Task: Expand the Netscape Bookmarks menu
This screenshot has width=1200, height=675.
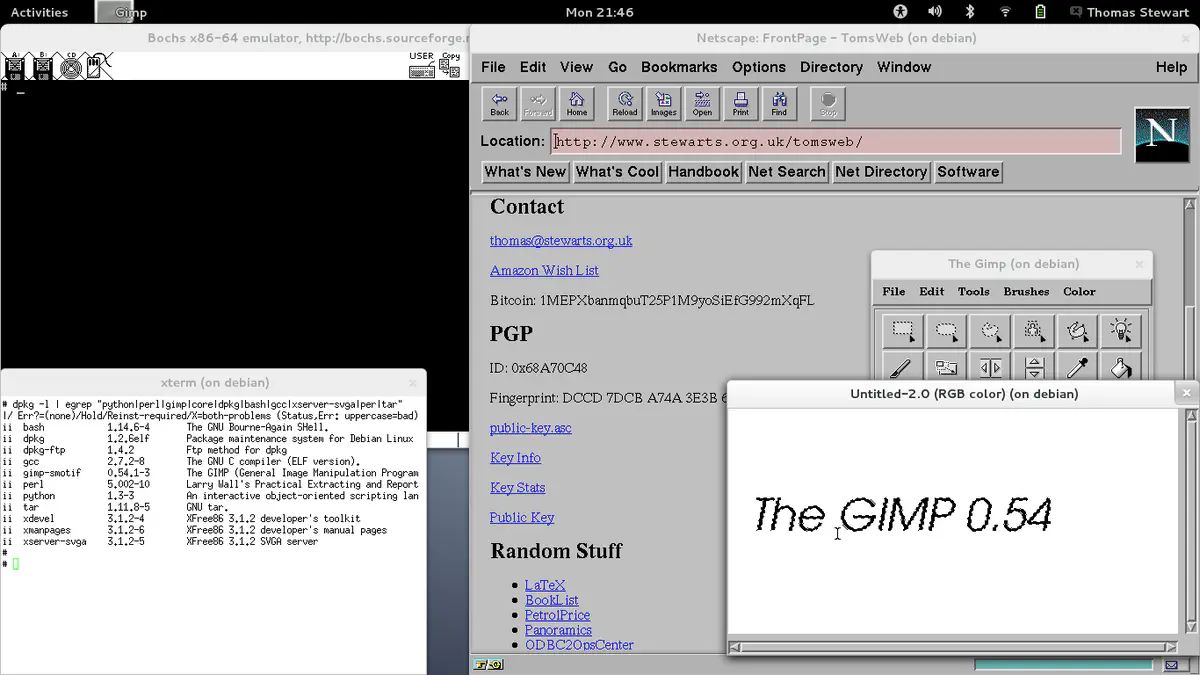Action: (679, 67)
